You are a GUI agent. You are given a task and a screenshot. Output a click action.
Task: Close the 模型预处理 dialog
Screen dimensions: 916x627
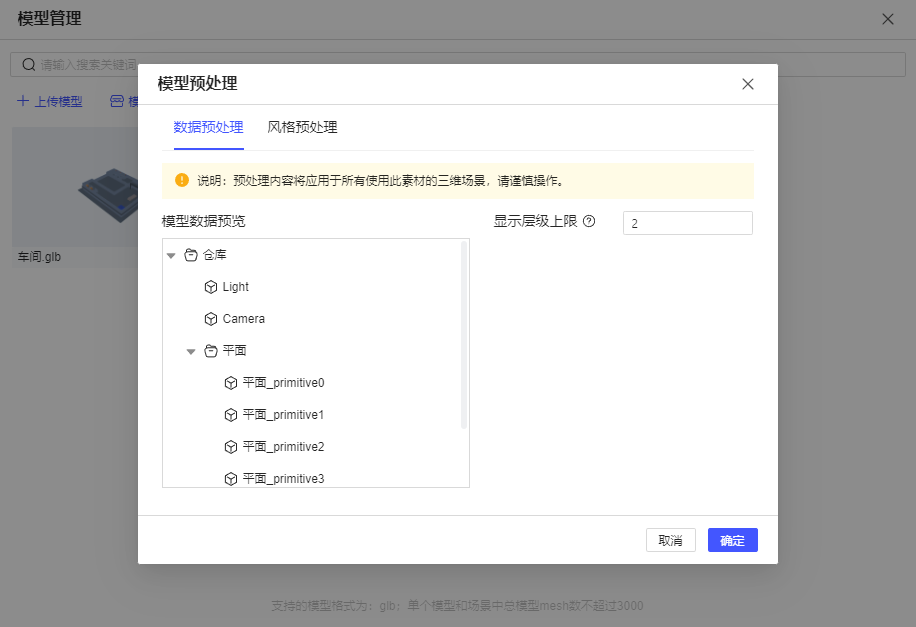click(748, 84)
